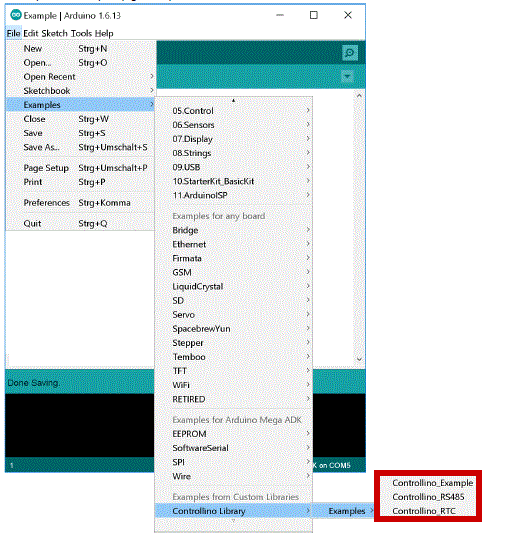Expand the Open Recent submenu
The height and width of the screenshot is (533, 506).
(x=80, y=77)
